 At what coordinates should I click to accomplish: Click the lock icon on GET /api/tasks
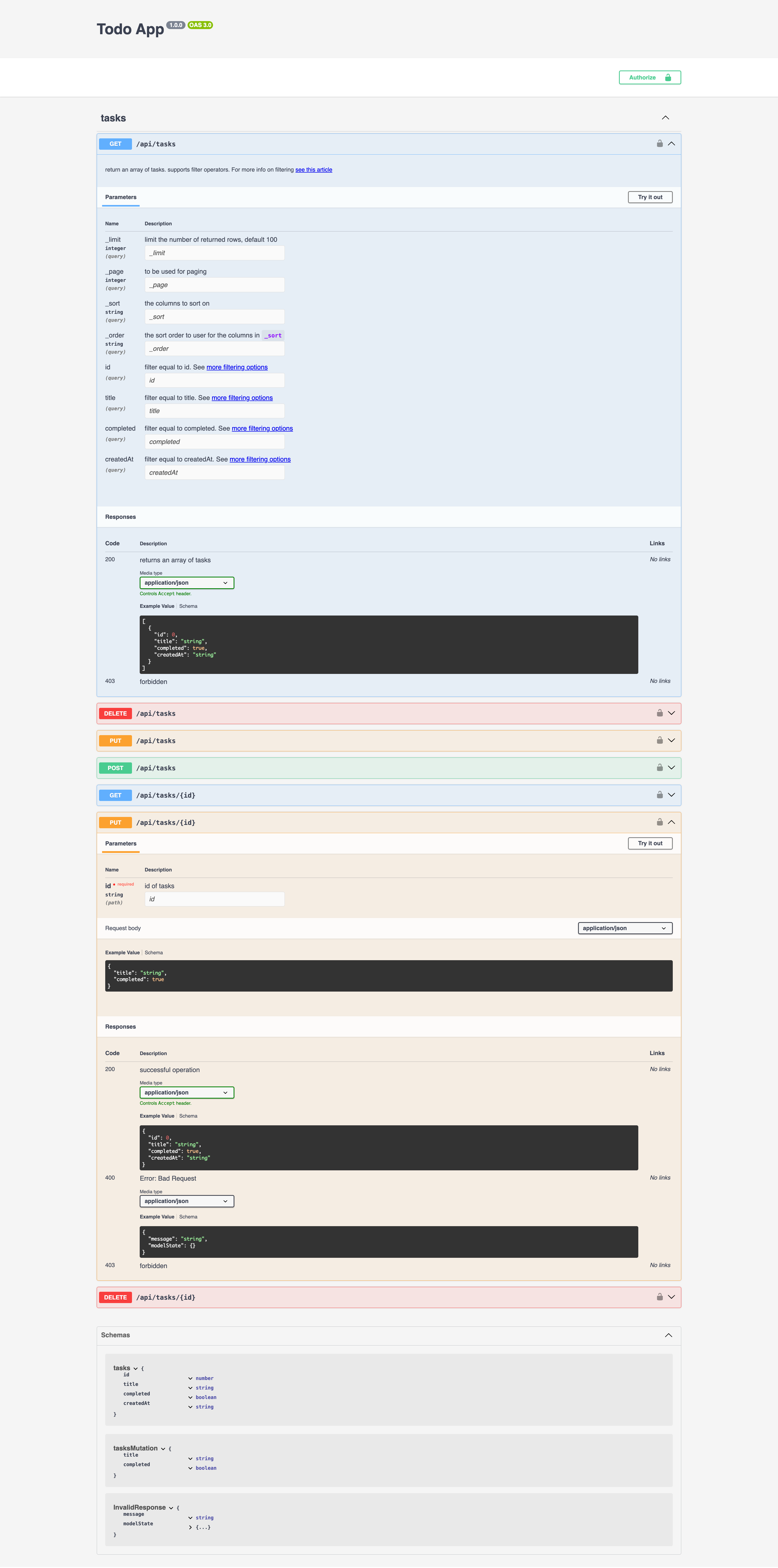[x=659, y=144]
